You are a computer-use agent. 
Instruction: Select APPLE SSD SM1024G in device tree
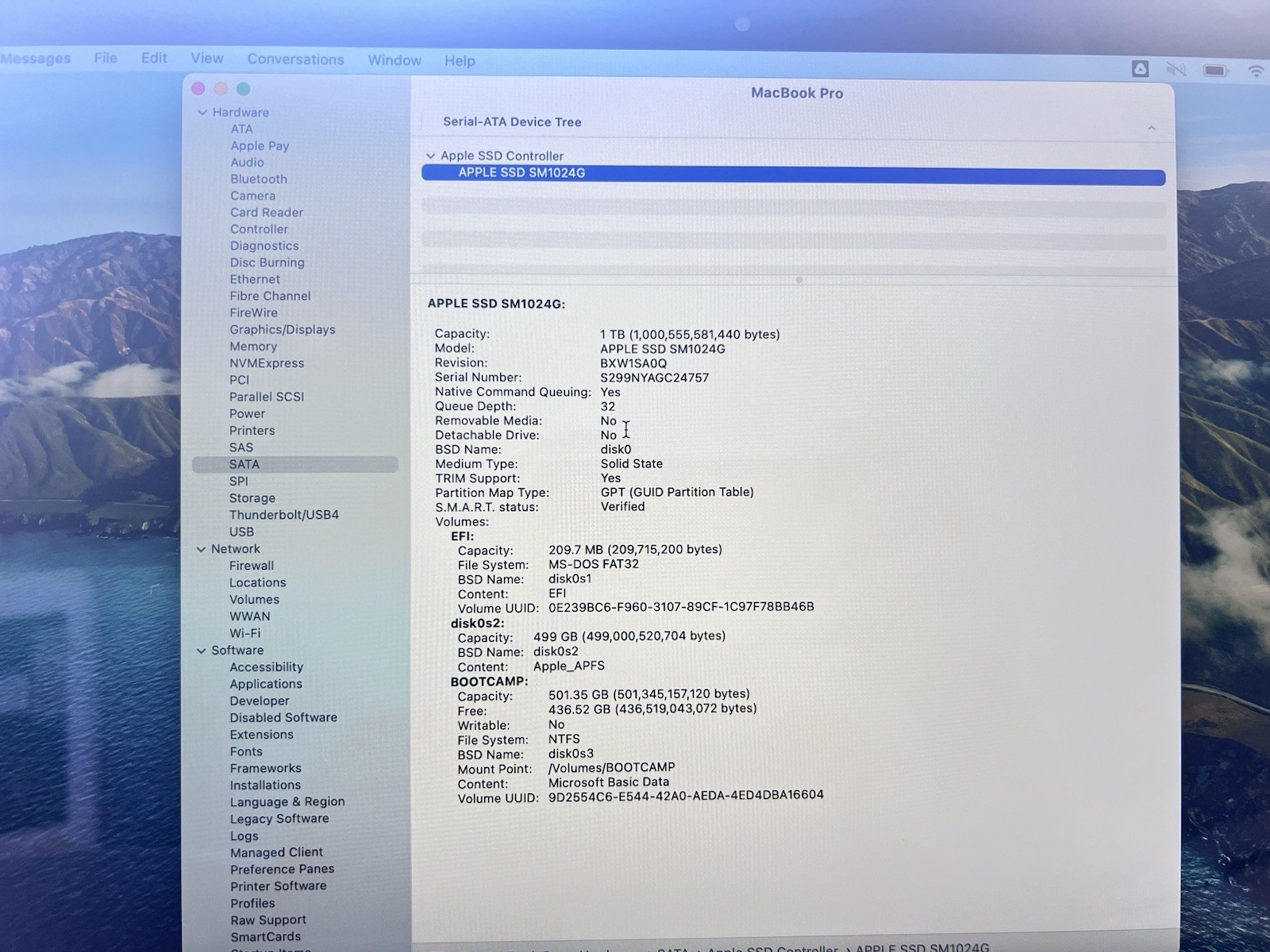click(x=793, y=174)
